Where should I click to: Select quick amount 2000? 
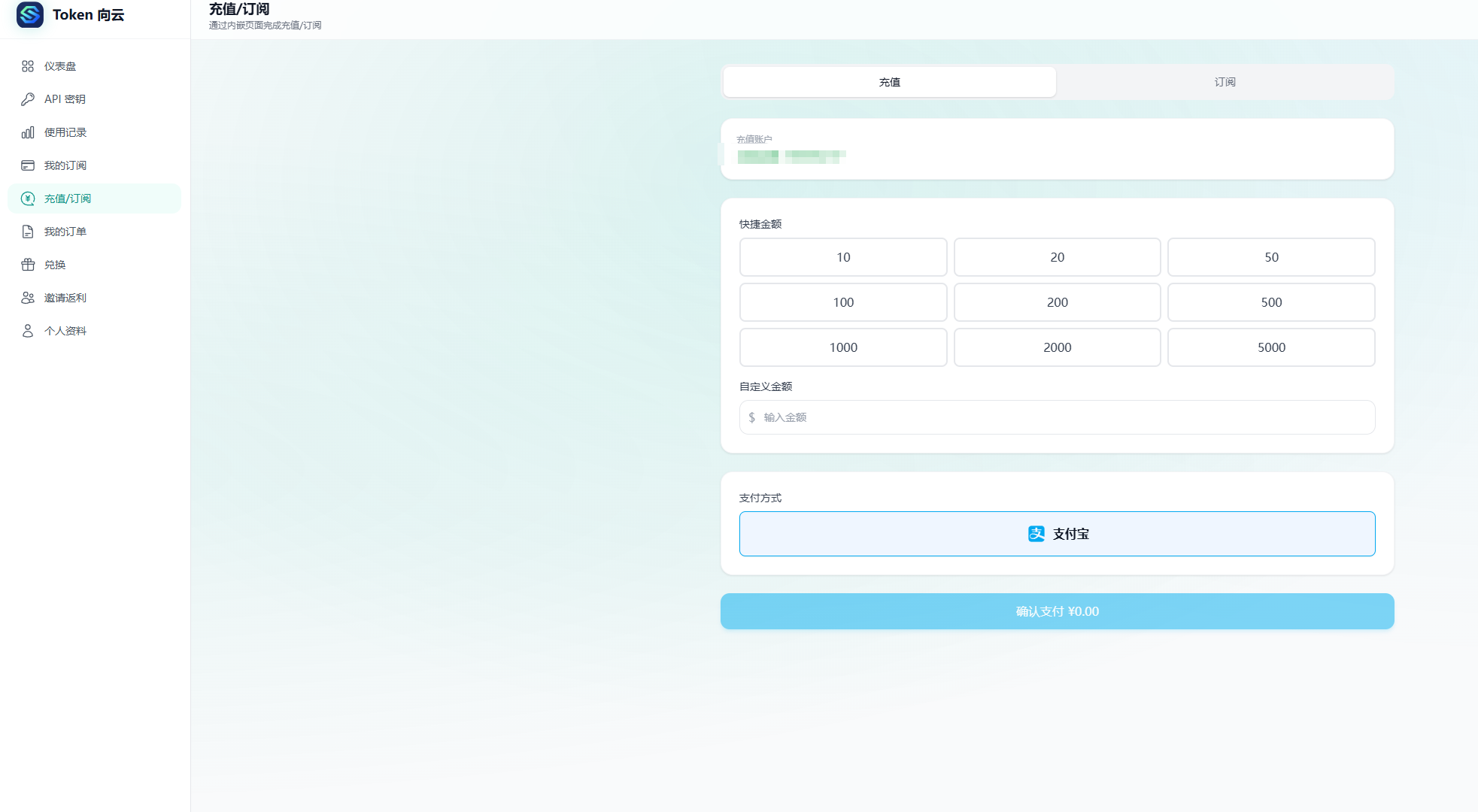click(x=1057, y=347)
